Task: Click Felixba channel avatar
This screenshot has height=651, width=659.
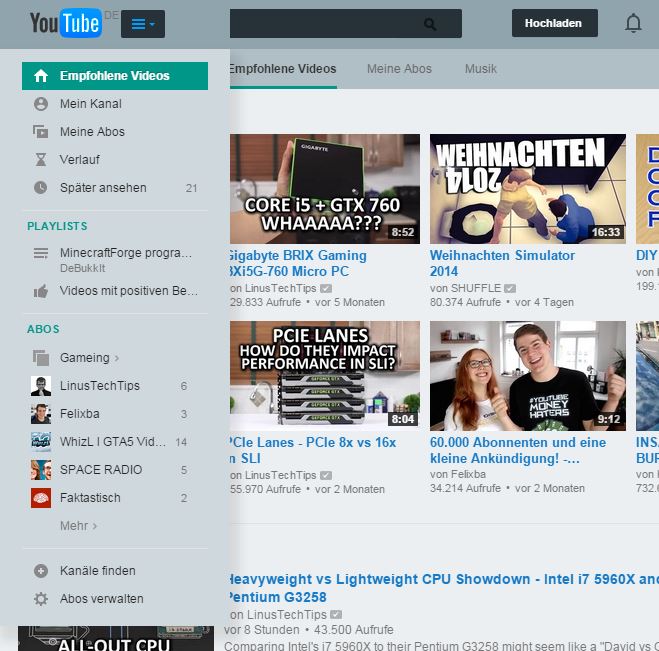Action: (x=41, y=414)
